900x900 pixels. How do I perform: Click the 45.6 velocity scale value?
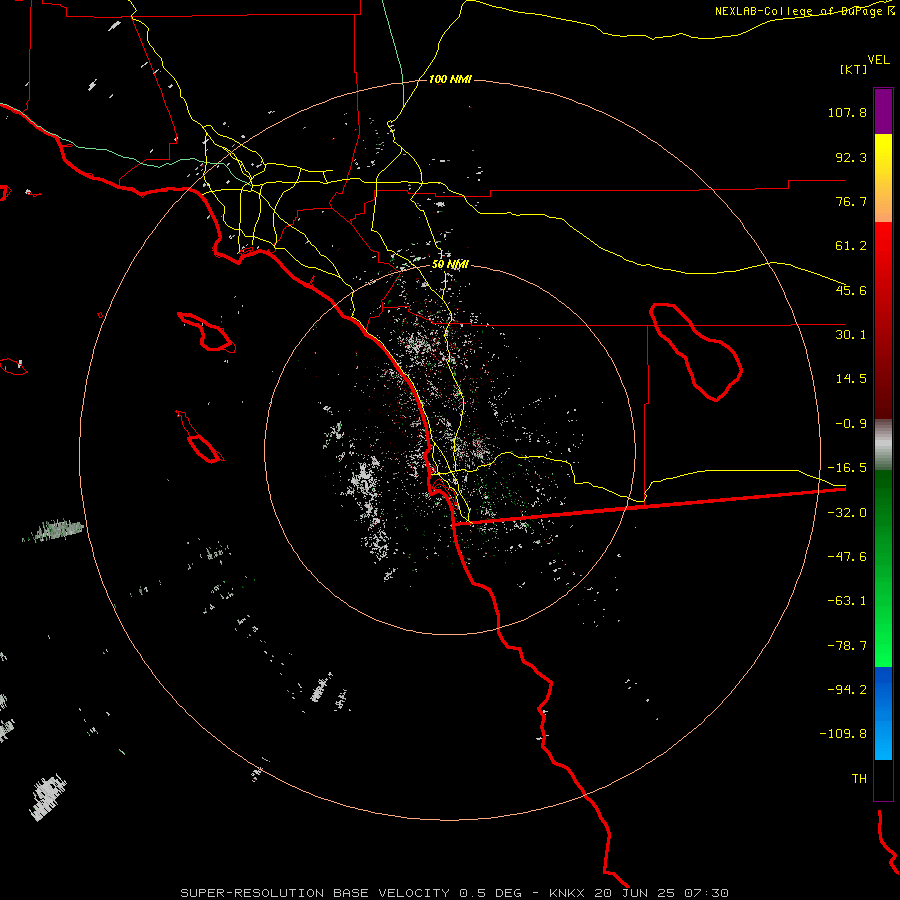tap(851, 290)
